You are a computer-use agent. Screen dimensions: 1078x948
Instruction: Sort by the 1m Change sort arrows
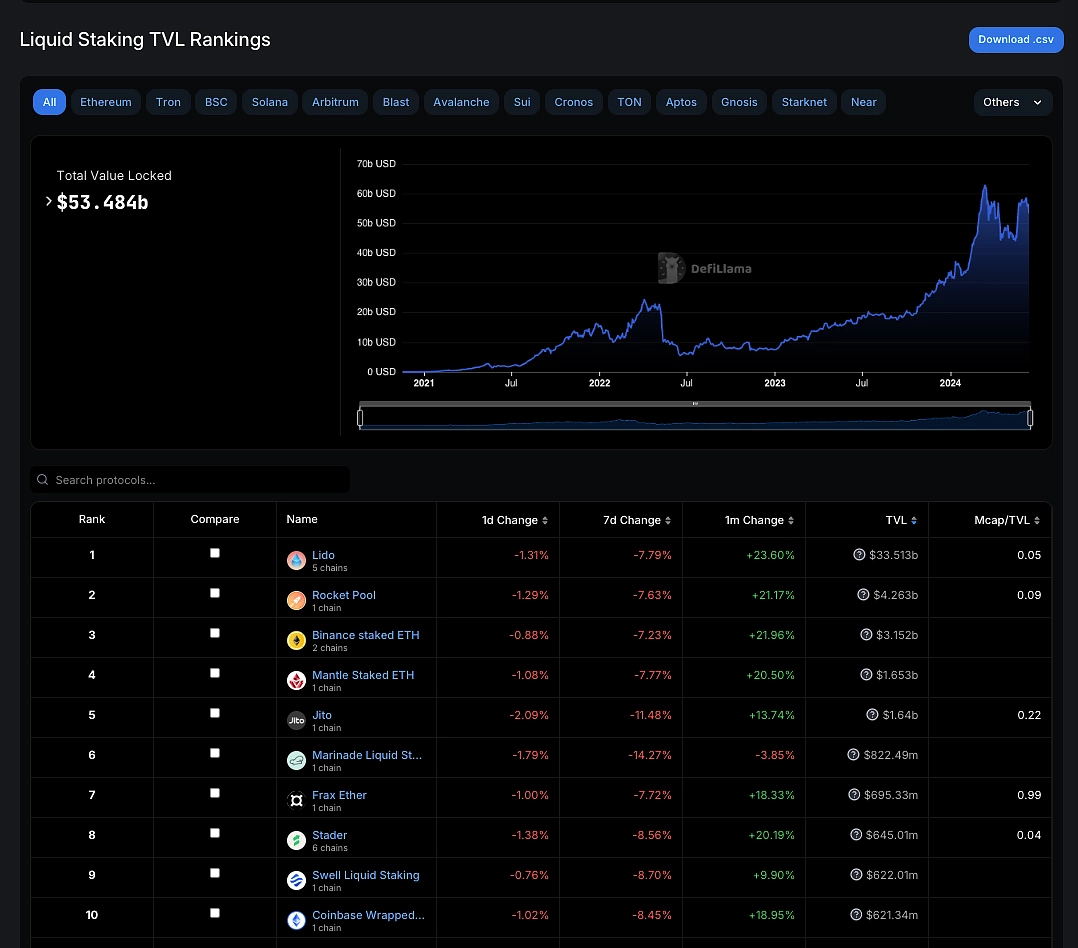[x=791, y=520]
